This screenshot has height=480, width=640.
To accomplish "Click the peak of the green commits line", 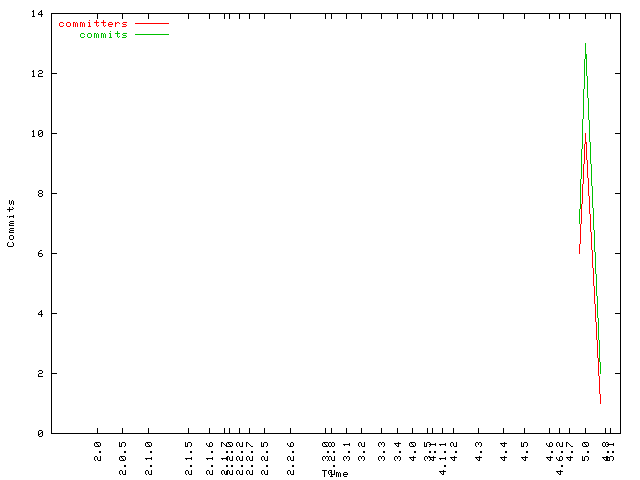I will point(585,44).
